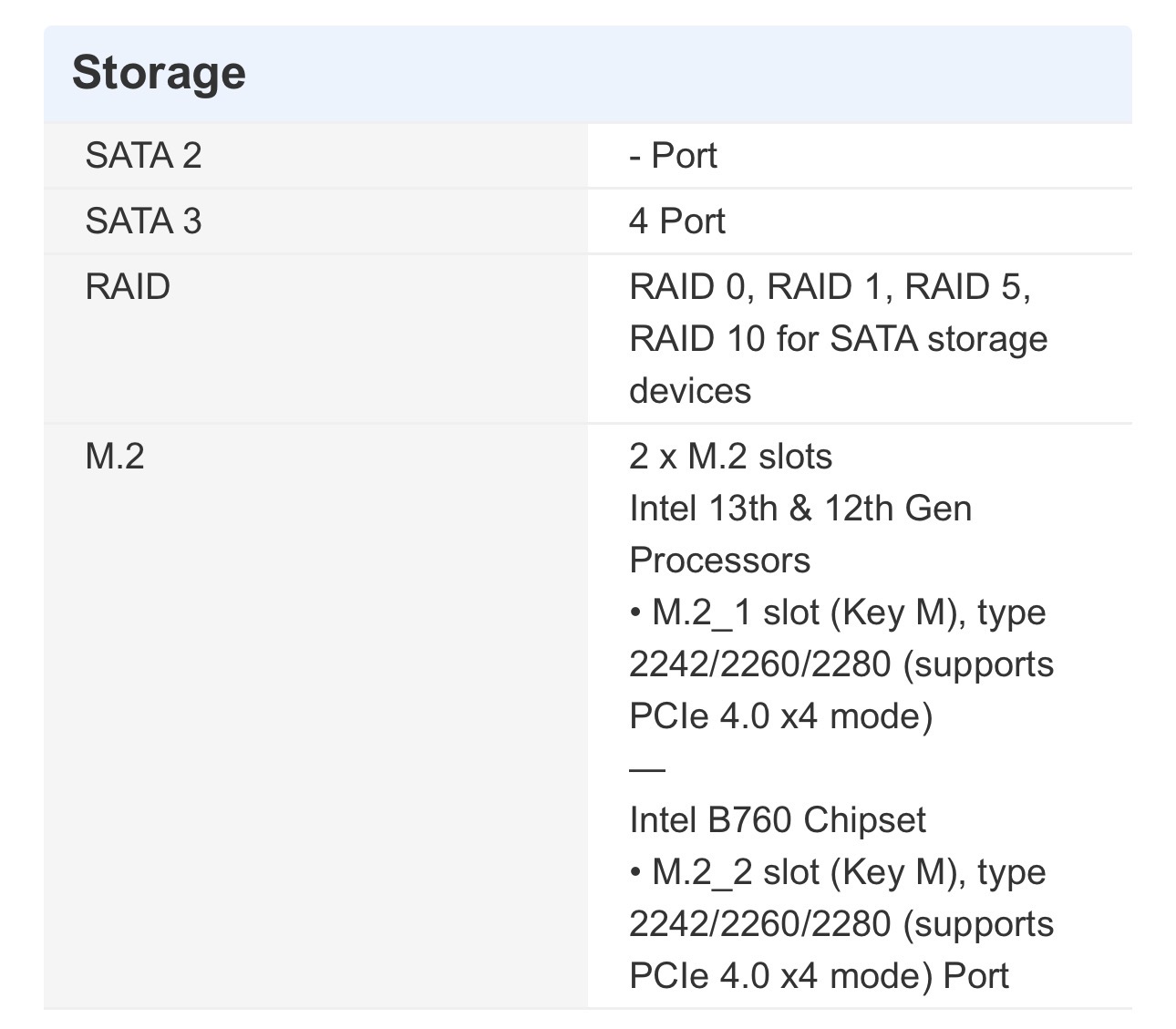The width and height of the screenshot is (1176, 1029).
Task: Click the dash separator in M.2 cell
Action: coord(646,768)
